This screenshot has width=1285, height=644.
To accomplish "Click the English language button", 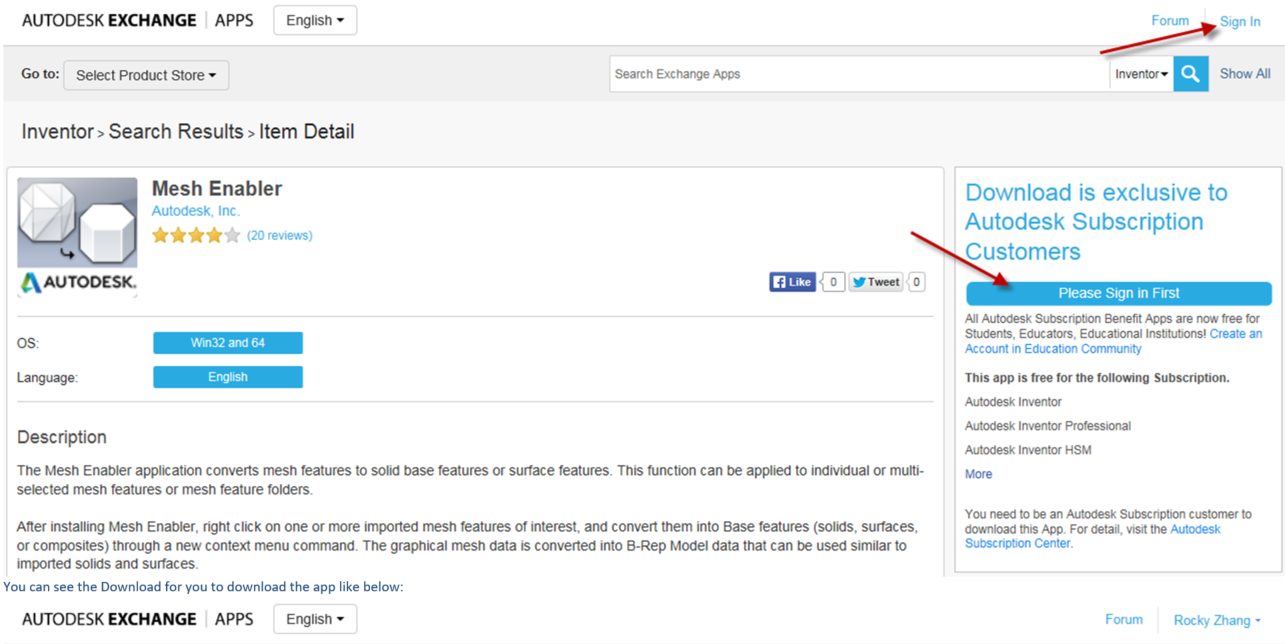I will [x=228, y=377].
